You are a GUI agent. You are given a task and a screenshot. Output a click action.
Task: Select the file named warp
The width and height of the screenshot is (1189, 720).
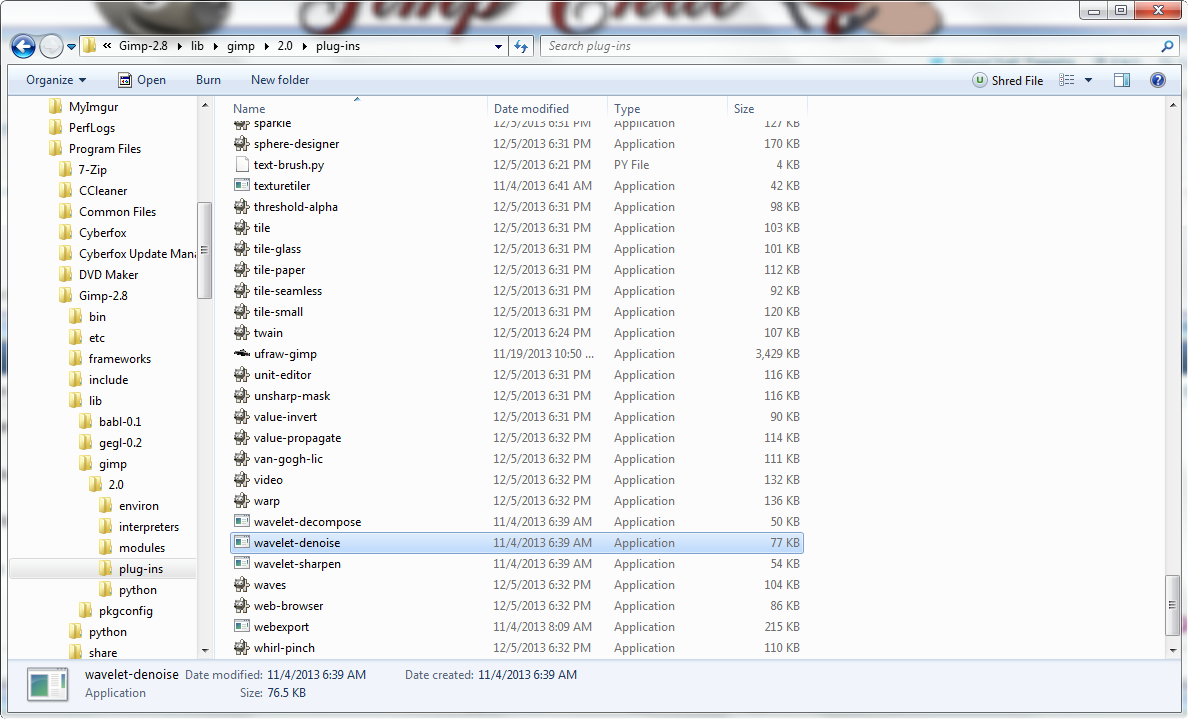pos(266,501)
